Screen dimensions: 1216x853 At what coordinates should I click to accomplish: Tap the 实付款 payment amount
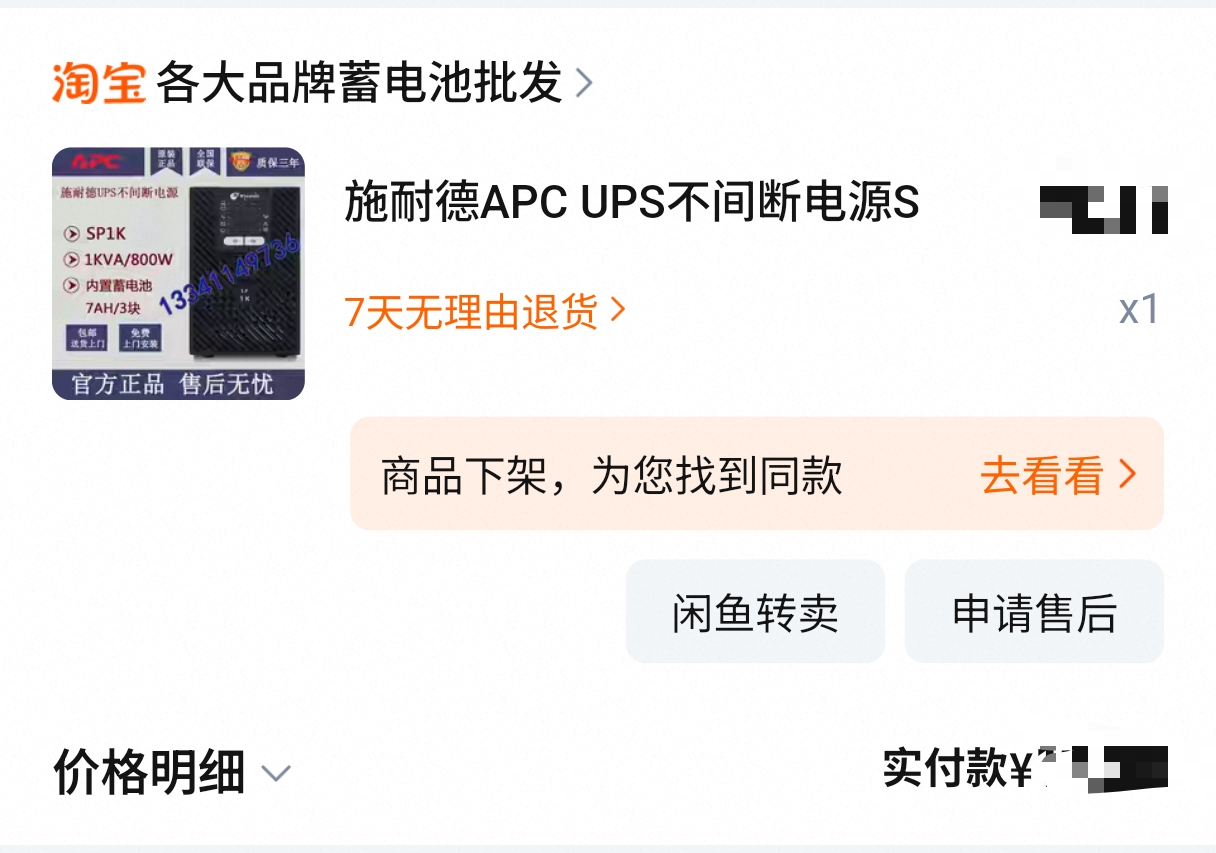tap(1026, 768)
